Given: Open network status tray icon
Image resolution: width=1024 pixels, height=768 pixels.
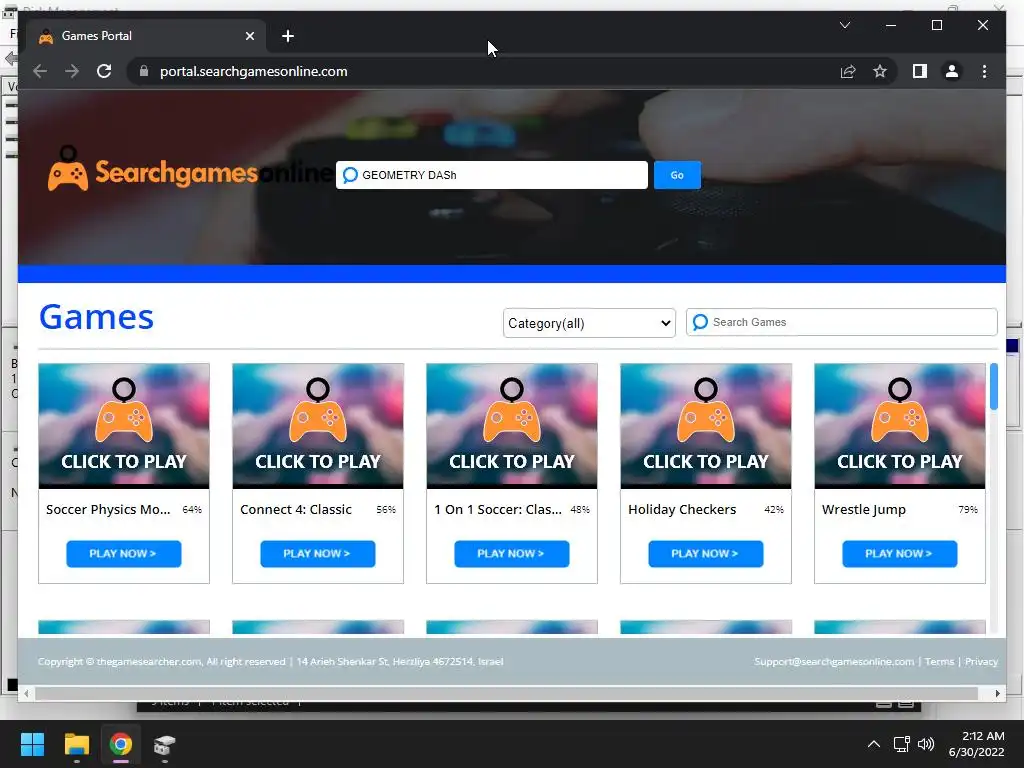Looking at the screenshot, I should point(901,744).
